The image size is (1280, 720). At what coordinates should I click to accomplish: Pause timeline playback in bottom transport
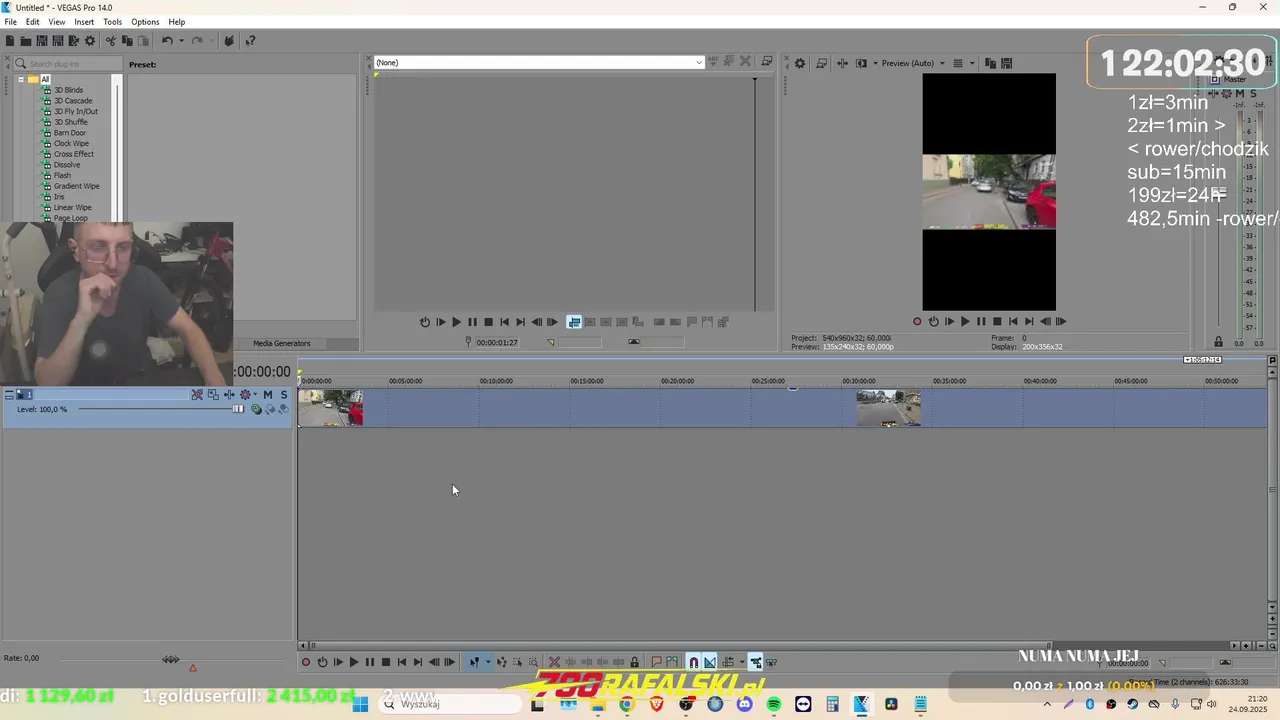tap(370, 662)
